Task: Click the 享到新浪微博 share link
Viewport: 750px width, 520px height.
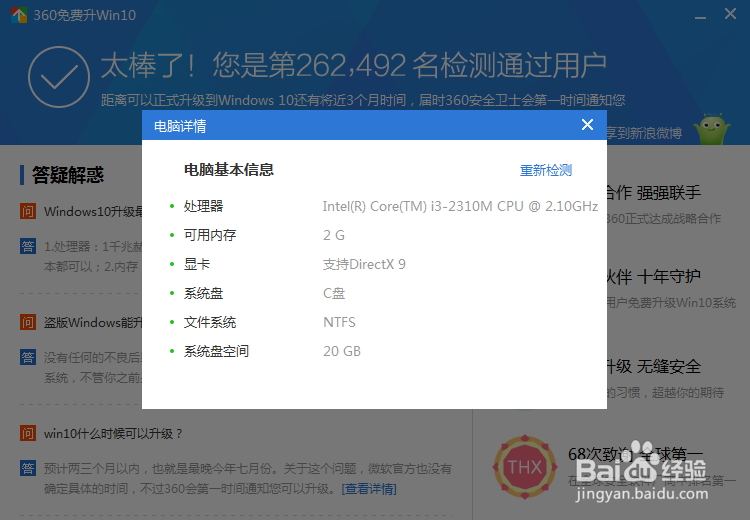Action: click(644, 133)
